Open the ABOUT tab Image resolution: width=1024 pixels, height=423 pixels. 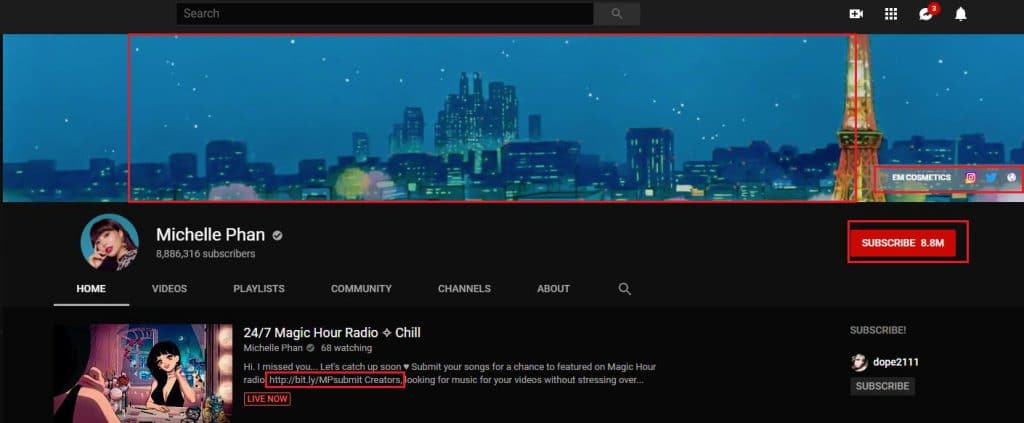point(553,289)
